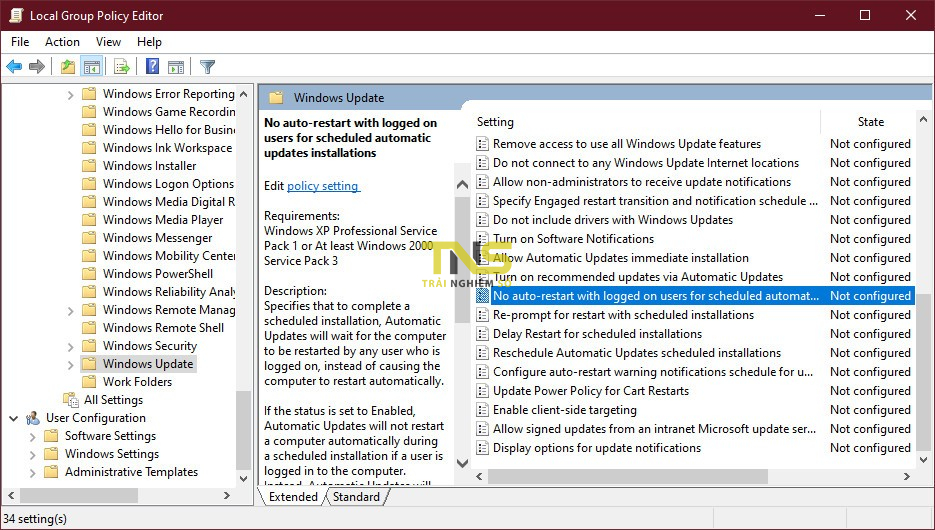This screenshot has height=530, width=935.
Task: Click the folder icon of Windows Installer
Action: [89, 166]
